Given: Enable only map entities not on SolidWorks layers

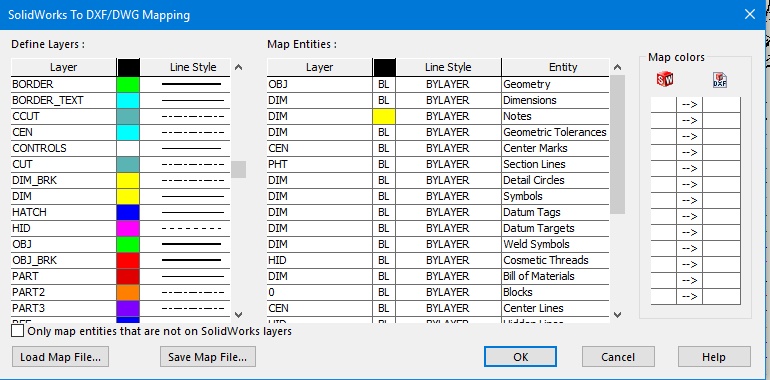Looking at the screenshot, I should [x=18, y=331].
